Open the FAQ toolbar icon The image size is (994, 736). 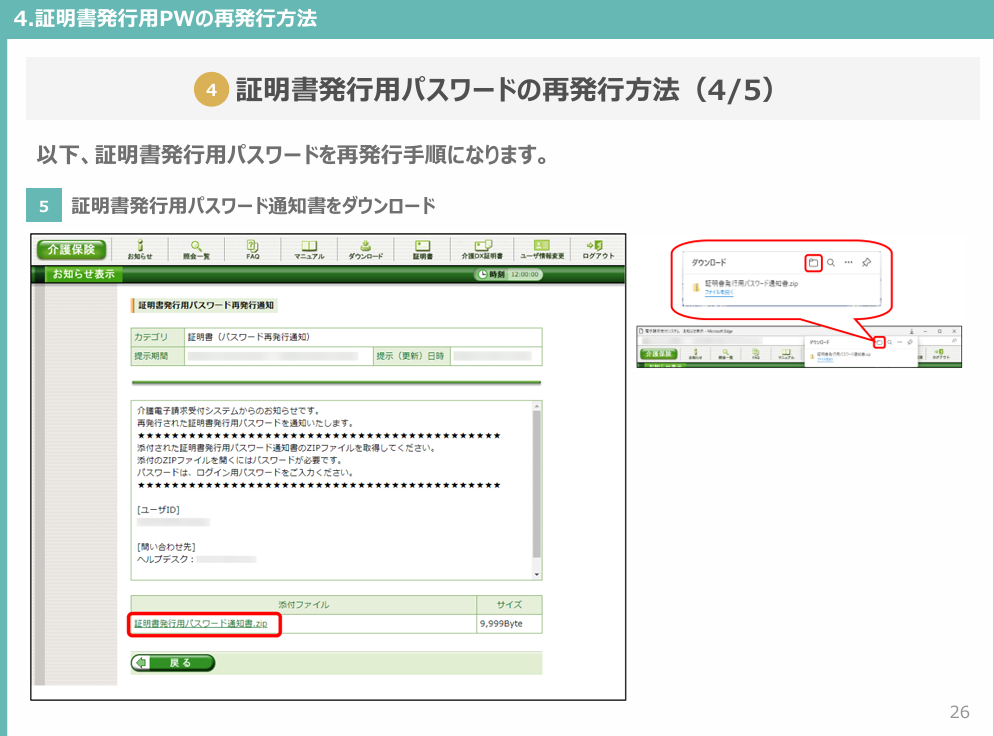point(254,248)
